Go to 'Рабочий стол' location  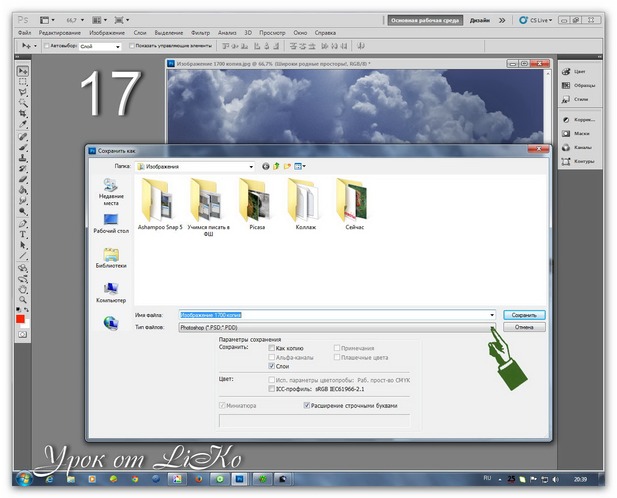111,224
